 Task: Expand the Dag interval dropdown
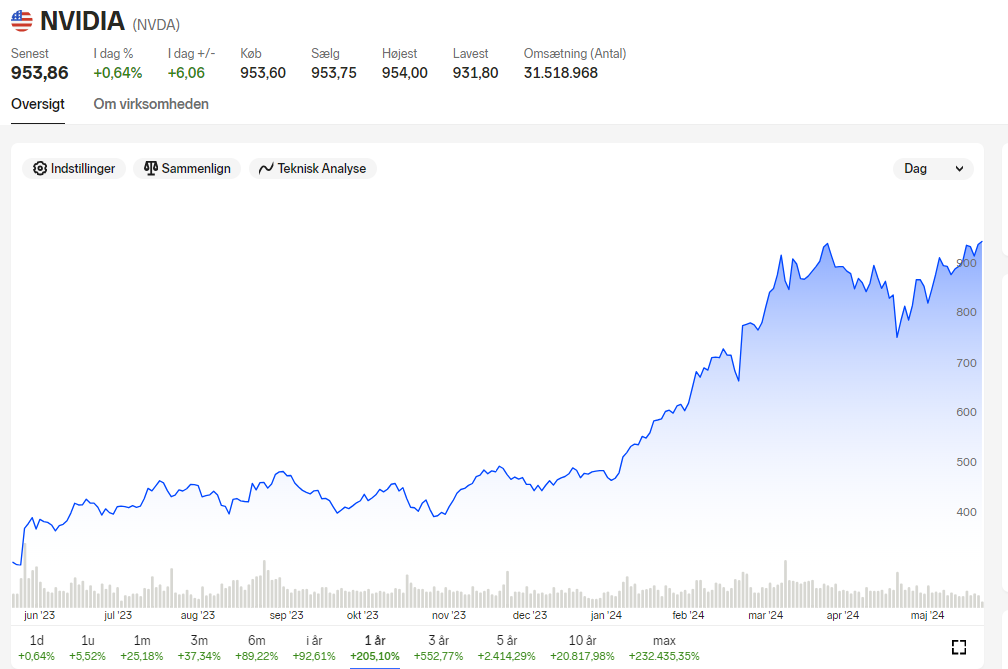click(933, 168)
